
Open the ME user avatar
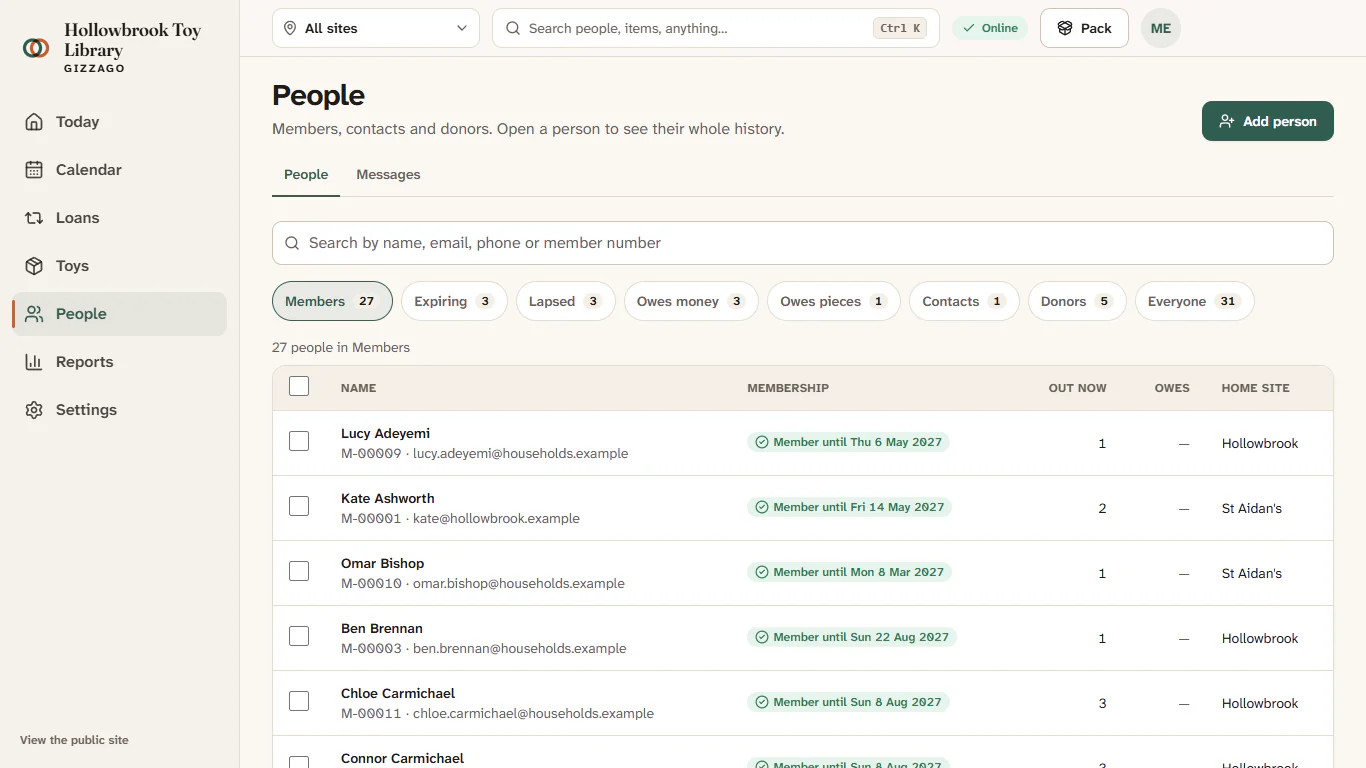[x=1161, y=28]
